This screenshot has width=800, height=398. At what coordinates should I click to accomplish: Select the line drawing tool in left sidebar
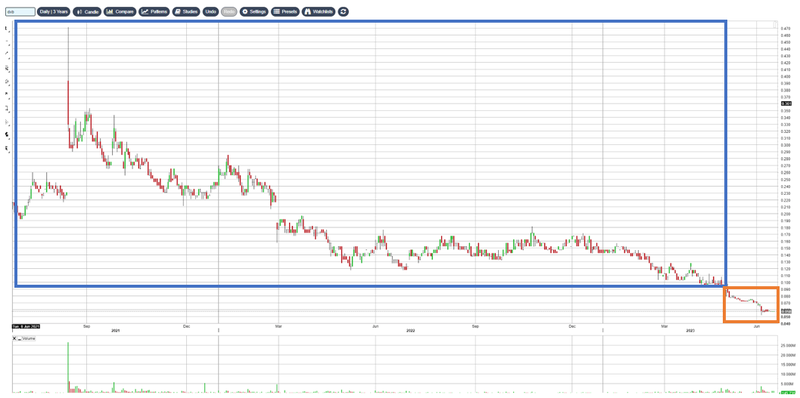[7, 53]
